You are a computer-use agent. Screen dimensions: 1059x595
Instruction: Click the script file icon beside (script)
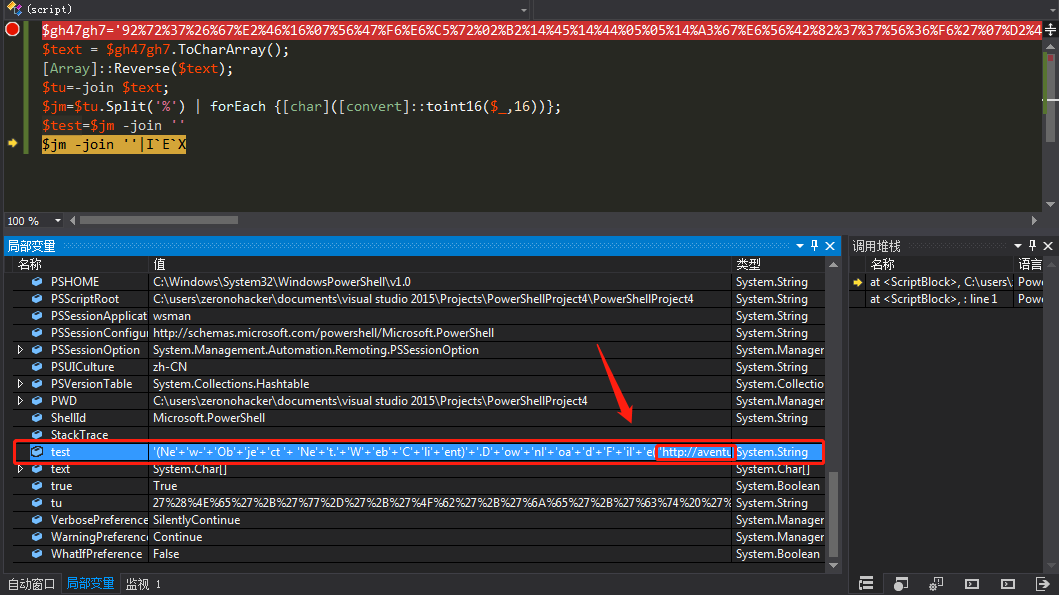pos(14,9)
